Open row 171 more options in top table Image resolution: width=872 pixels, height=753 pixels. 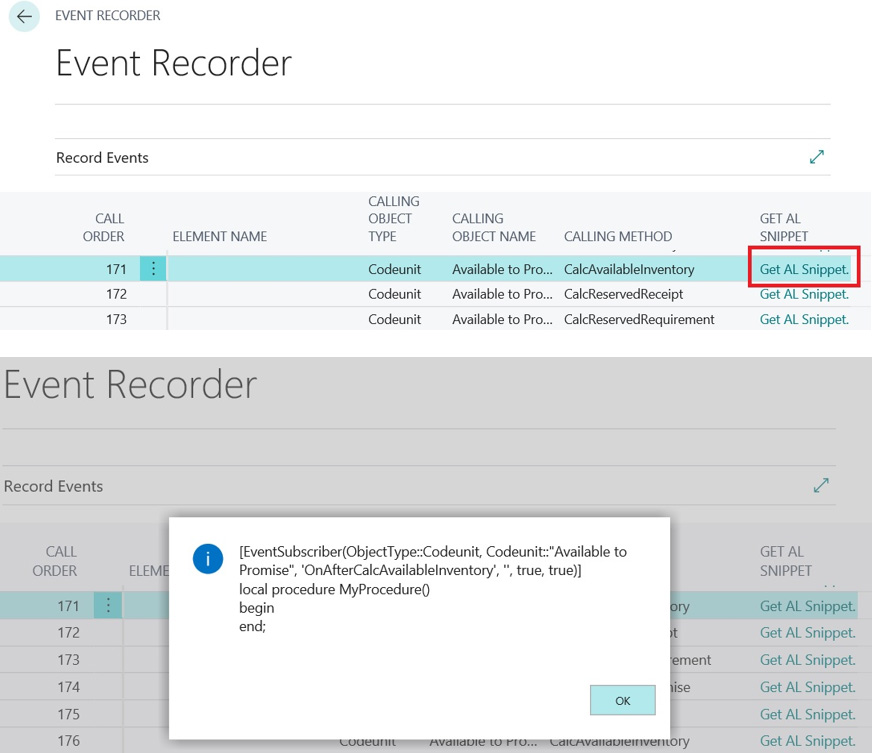153,269
